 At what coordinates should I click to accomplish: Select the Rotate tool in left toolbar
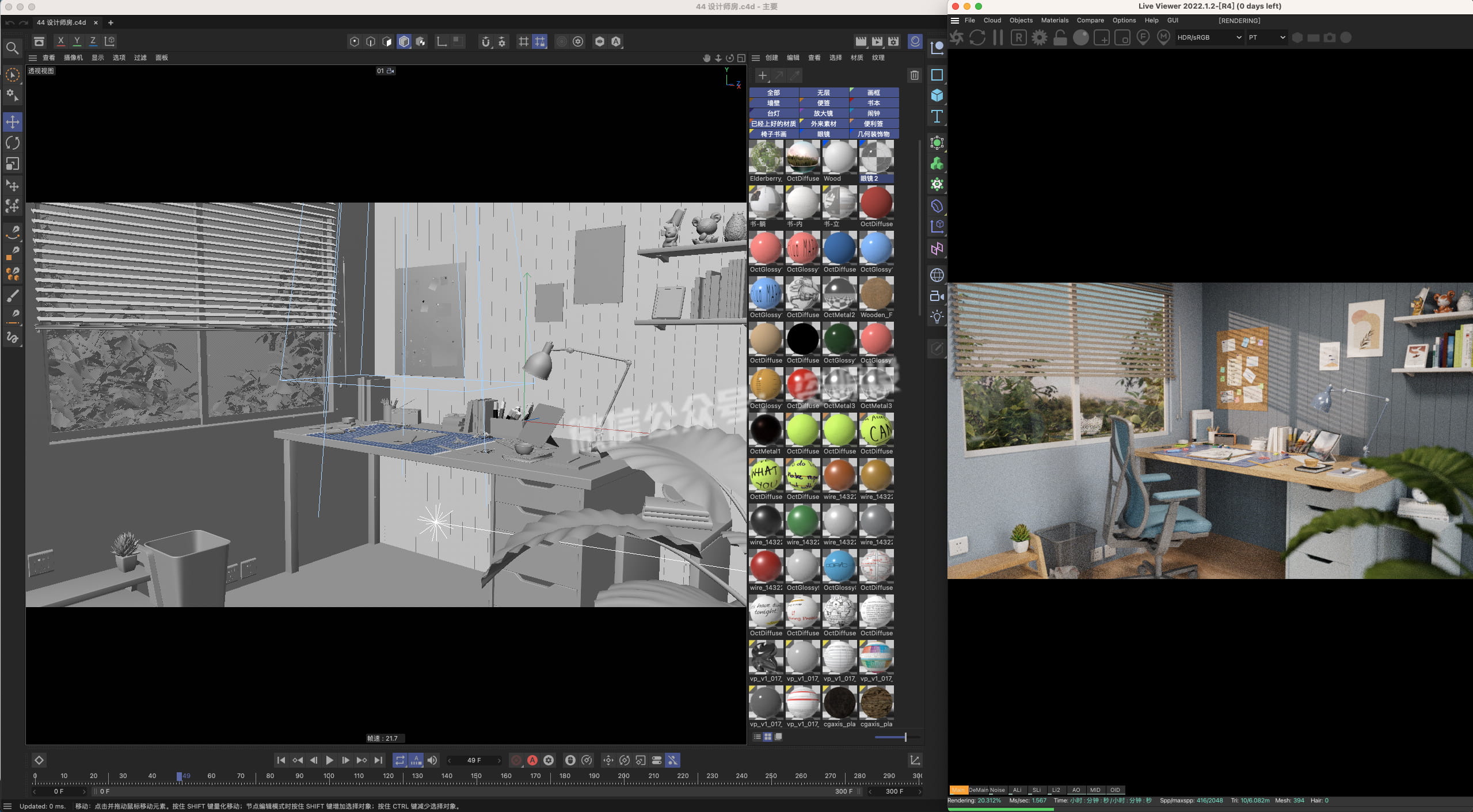pos(13,143)
